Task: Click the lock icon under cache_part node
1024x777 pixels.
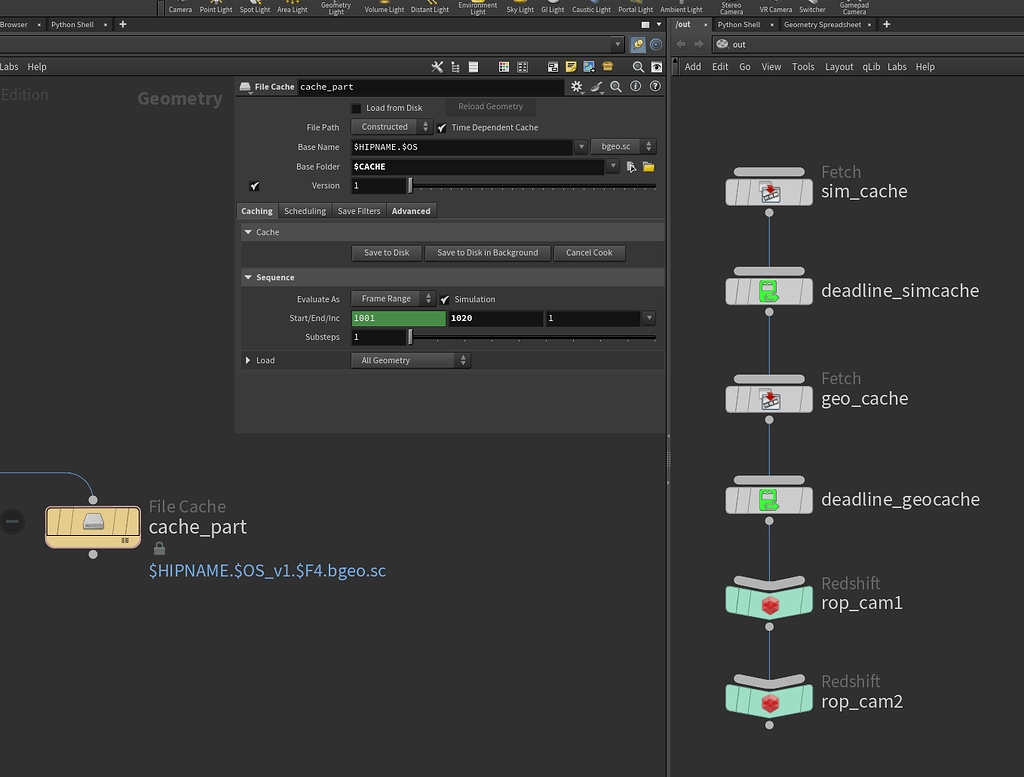Action: (x=160, y=548)
